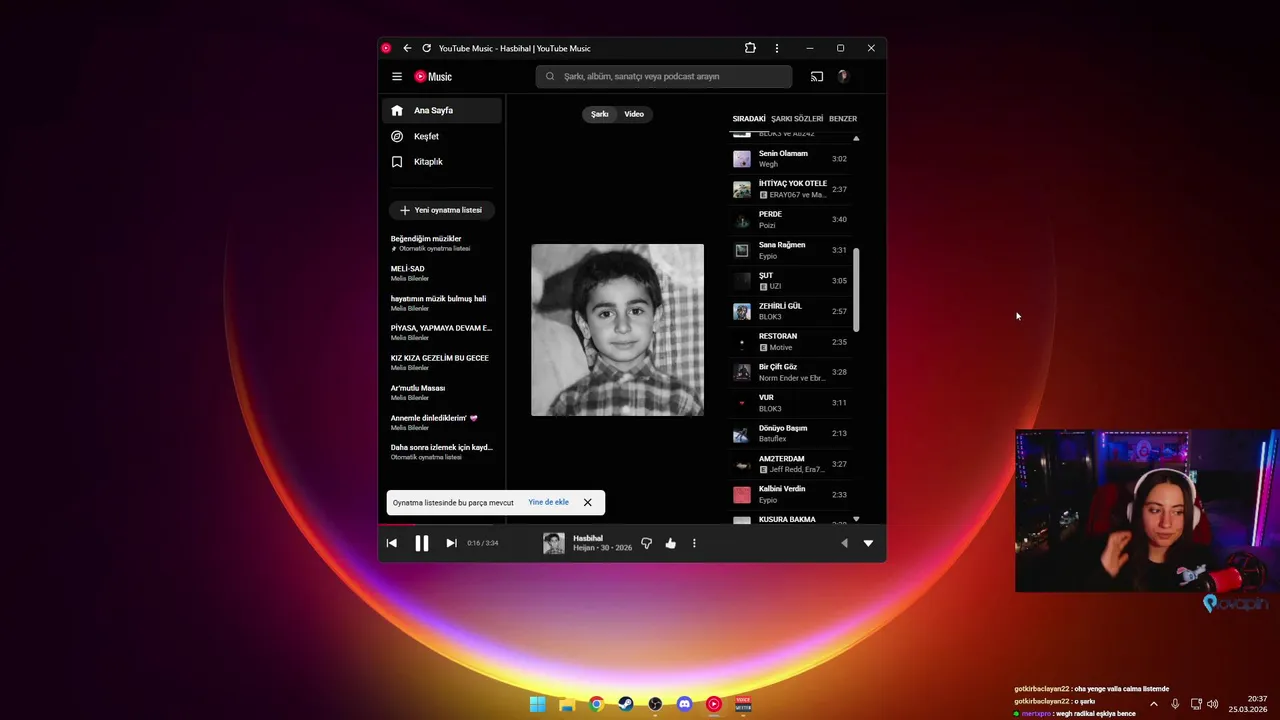Play Dönüyo Başım by Batuflex

[x=790, y=433]
